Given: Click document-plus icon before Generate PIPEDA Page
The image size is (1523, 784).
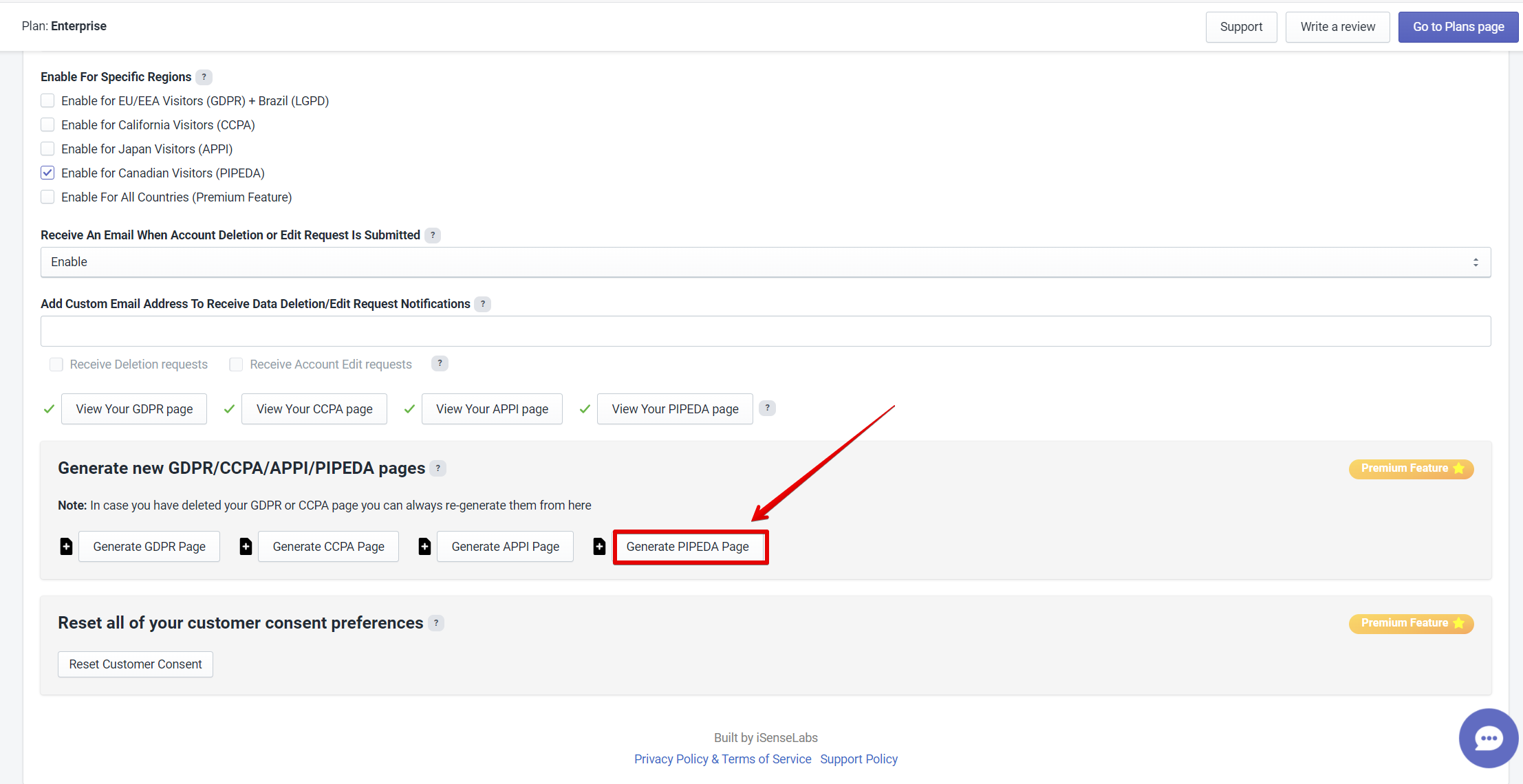Looking at the screenshot, I should point(599,547).
